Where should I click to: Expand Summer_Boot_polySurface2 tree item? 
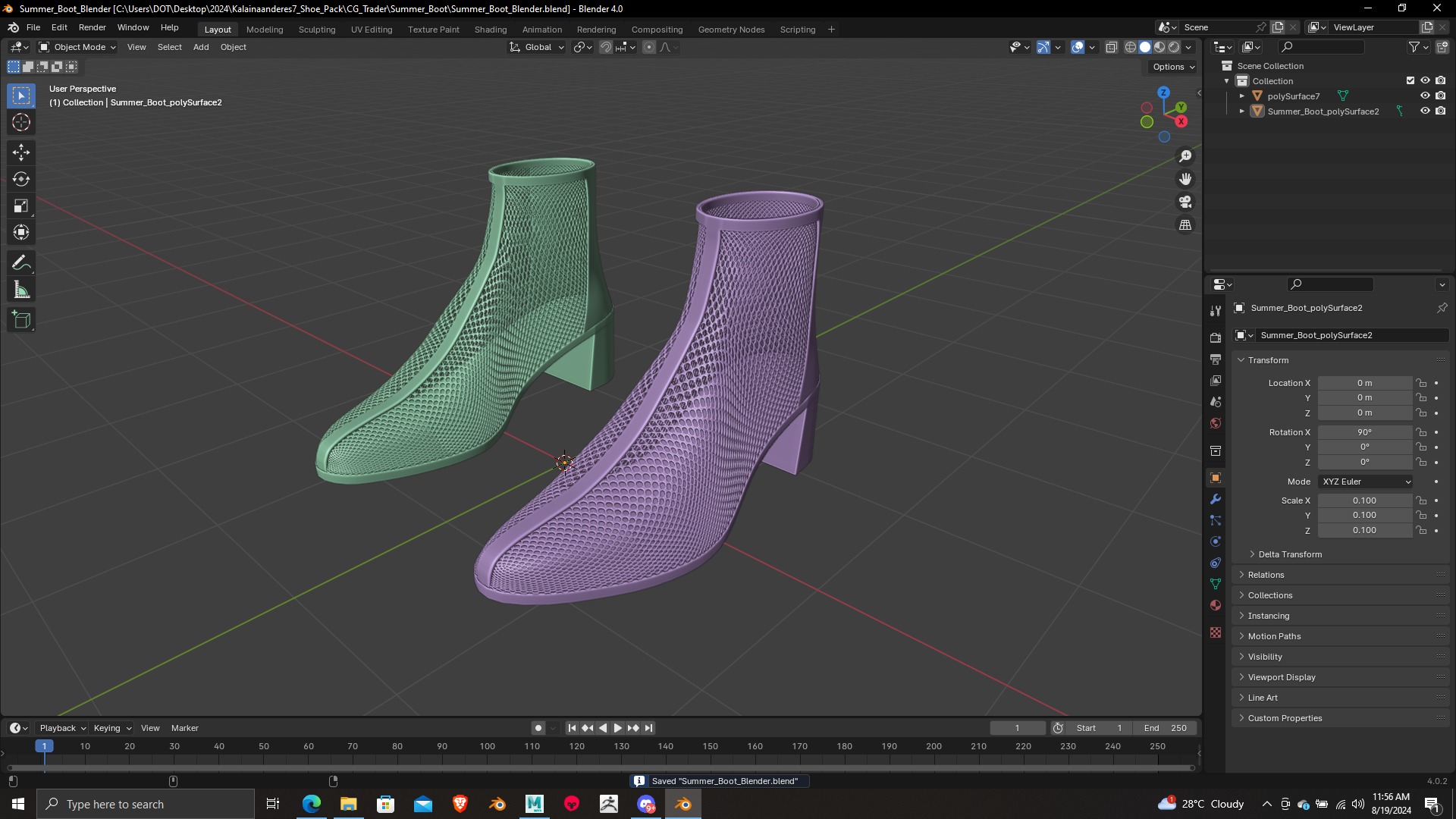coord(1241,111)
